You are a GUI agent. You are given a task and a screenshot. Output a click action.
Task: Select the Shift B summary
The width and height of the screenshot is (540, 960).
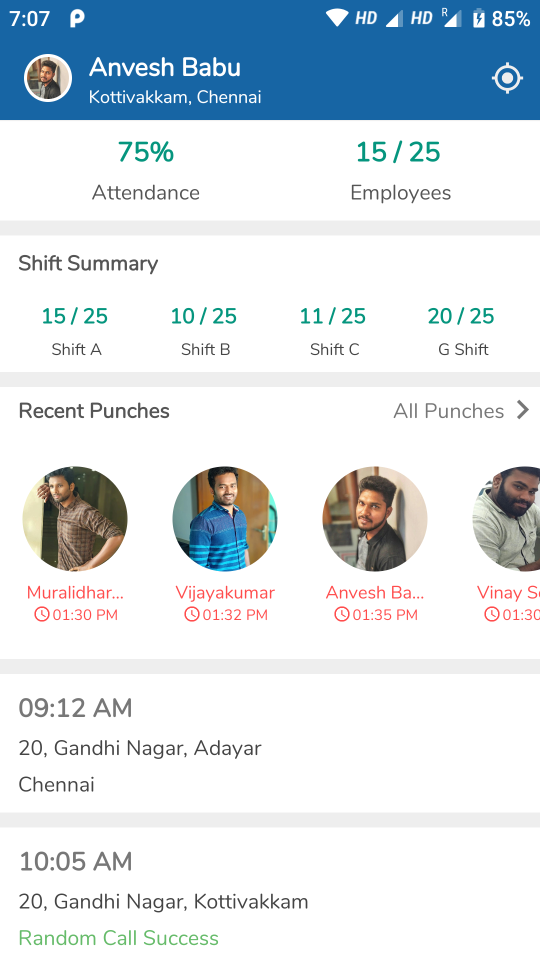point(204,331)
